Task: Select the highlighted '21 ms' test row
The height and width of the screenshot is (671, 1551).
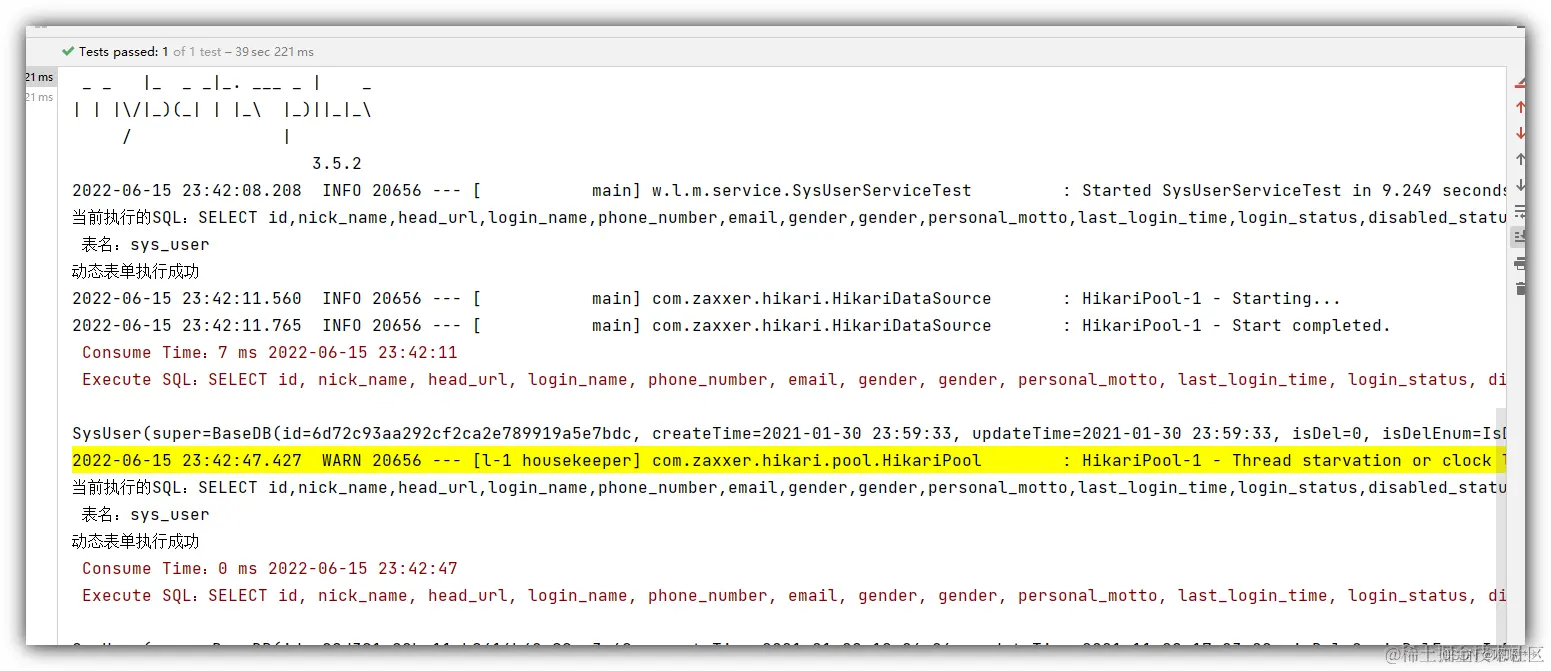Action: point(41,77)
